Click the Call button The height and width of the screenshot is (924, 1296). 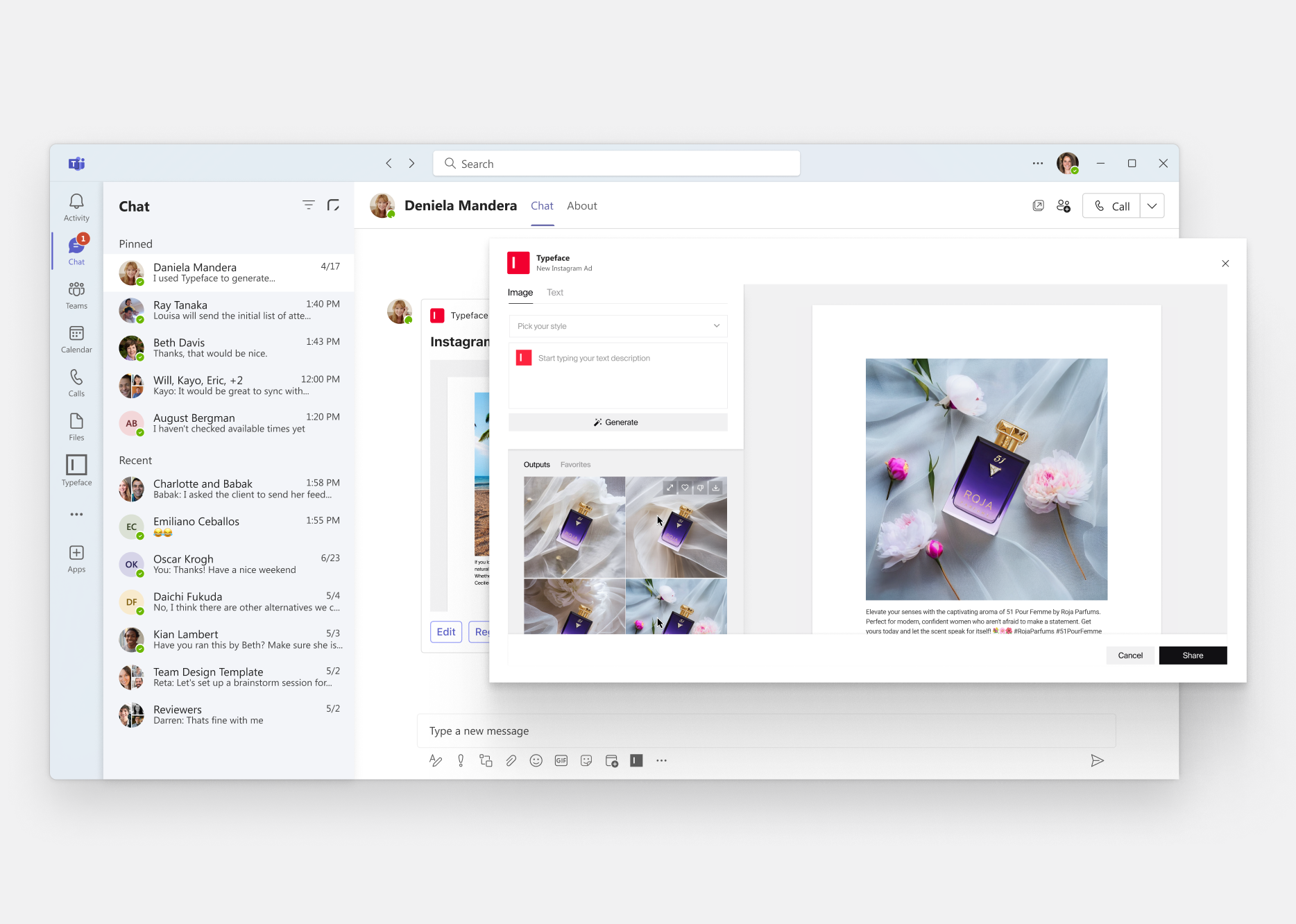coord(1111,206)
